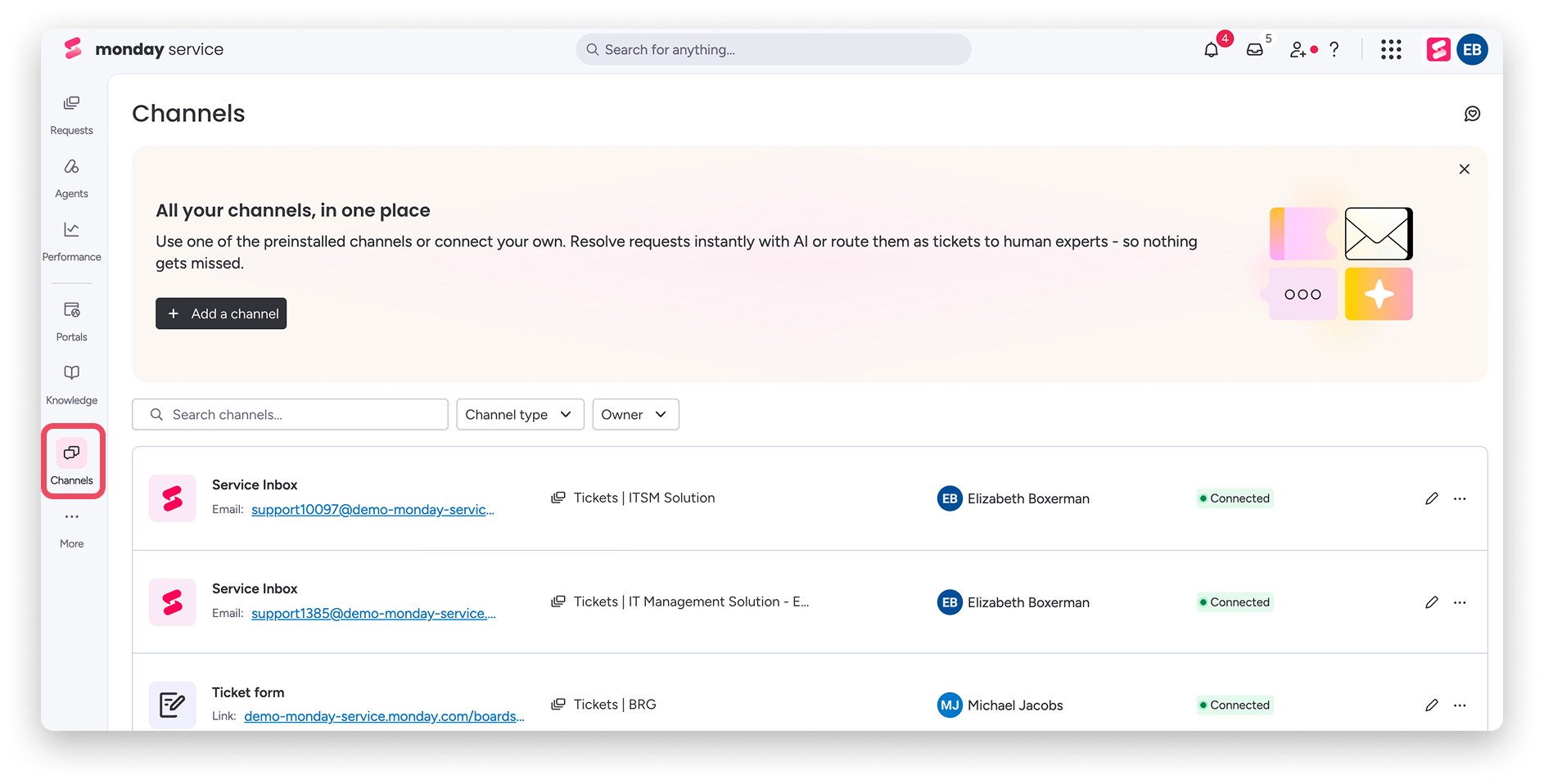Click the monday service product switcher icon
This screenshot has width=1544, height=784.
click(1438, 50)
